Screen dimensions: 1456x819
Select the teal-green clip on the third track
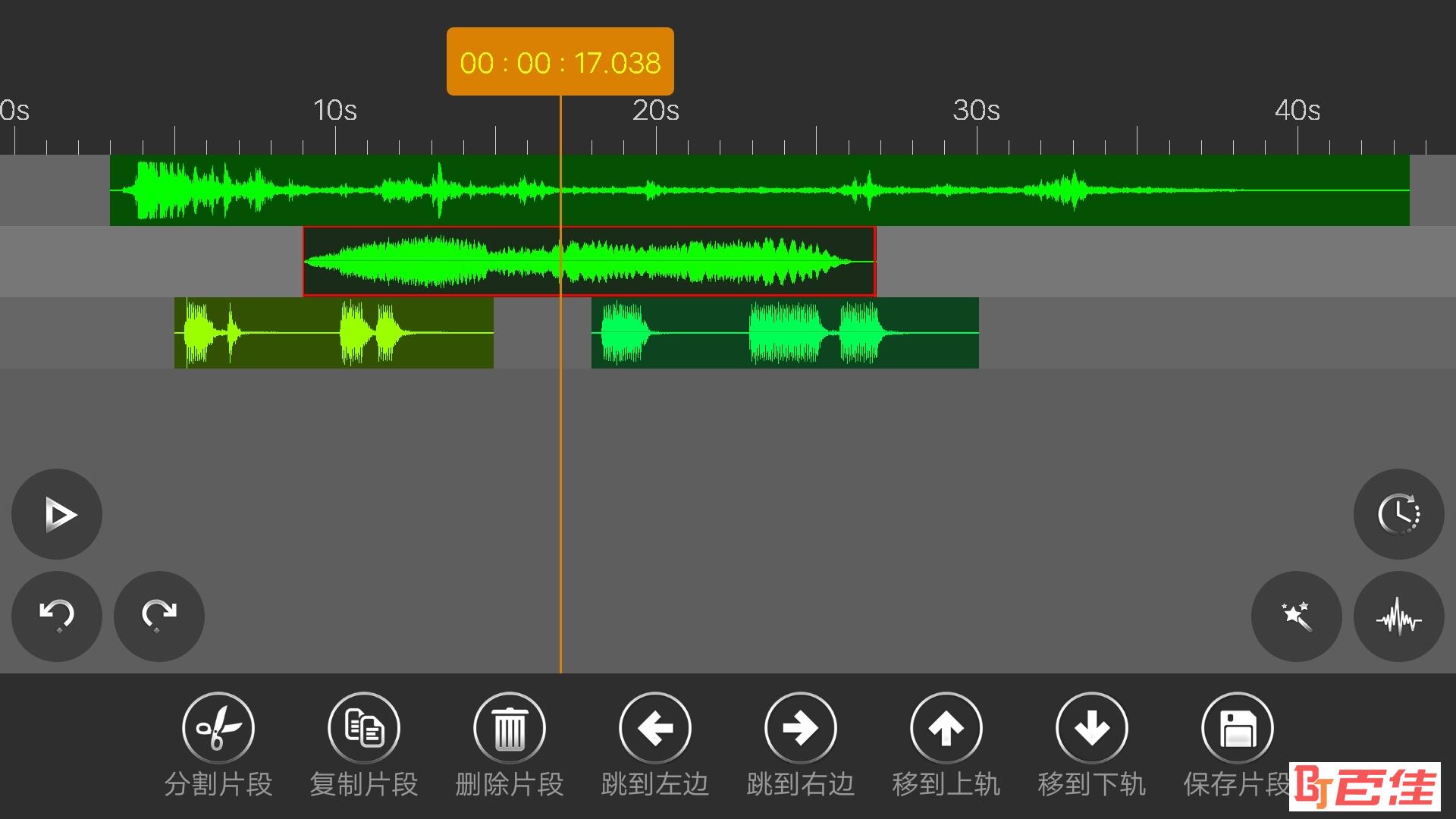click(785, 333)
